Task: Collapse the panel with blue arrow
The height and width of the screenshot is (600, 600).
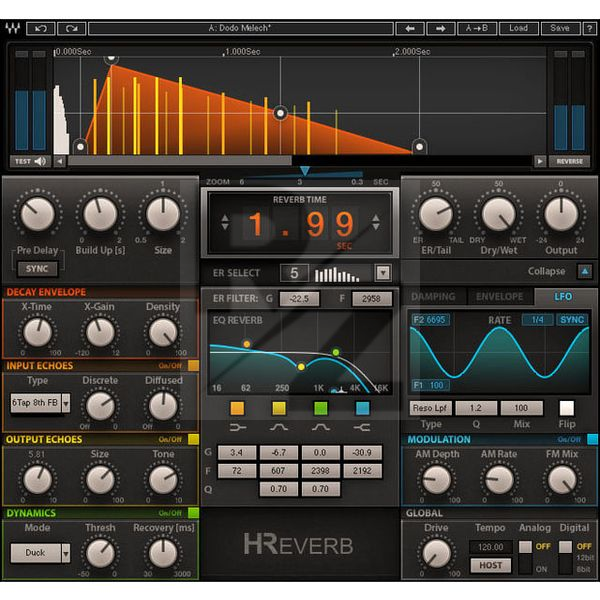Action: pyautogui.click(x=585, y=271)
